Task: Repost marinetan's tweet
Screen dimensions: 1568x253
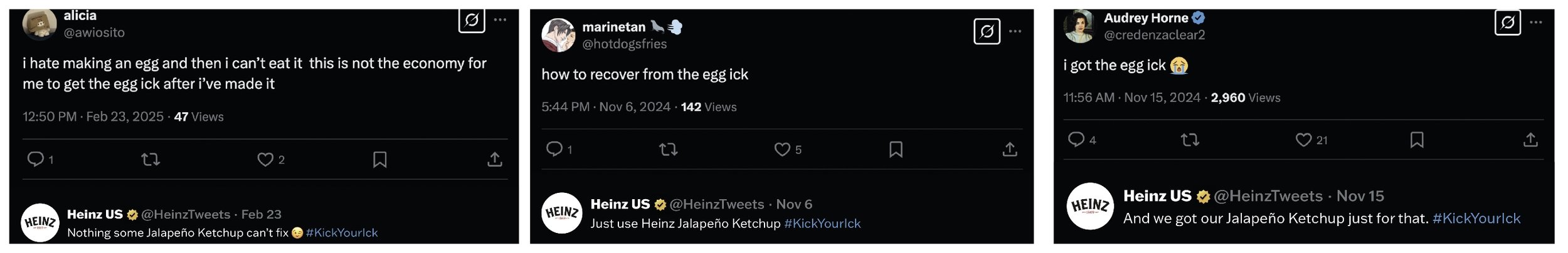Action: click(x=669, y=149)
